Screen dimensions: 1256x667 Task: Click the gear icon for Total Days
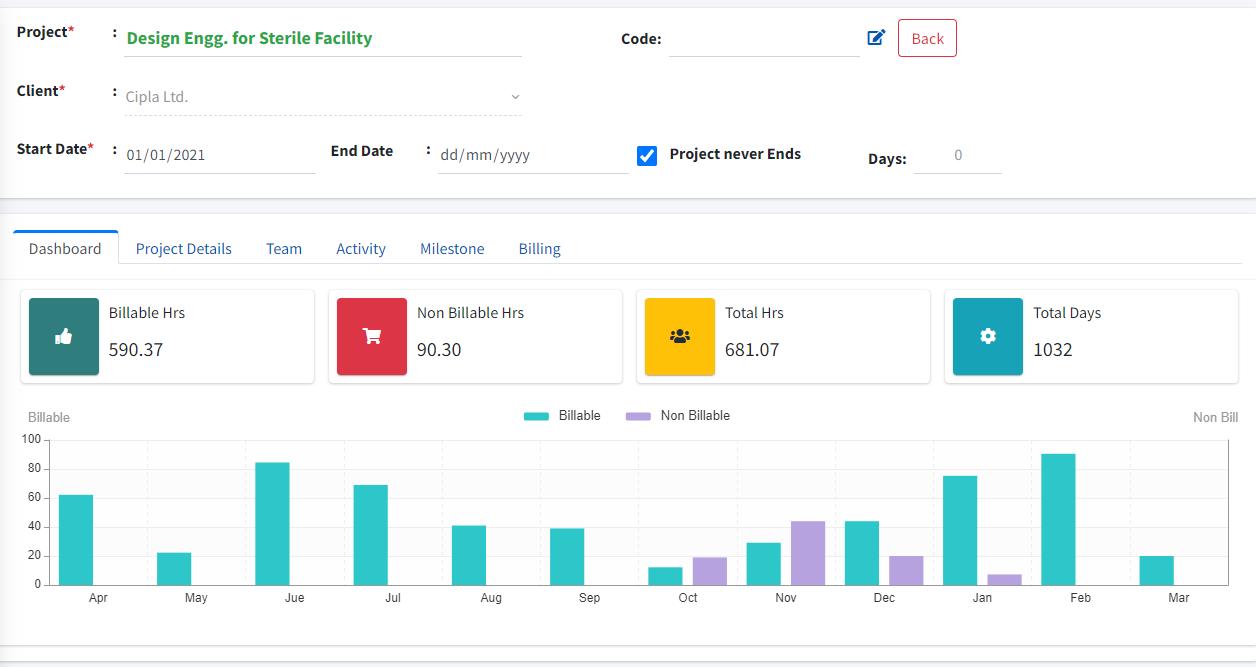click(x=988, y=337)
